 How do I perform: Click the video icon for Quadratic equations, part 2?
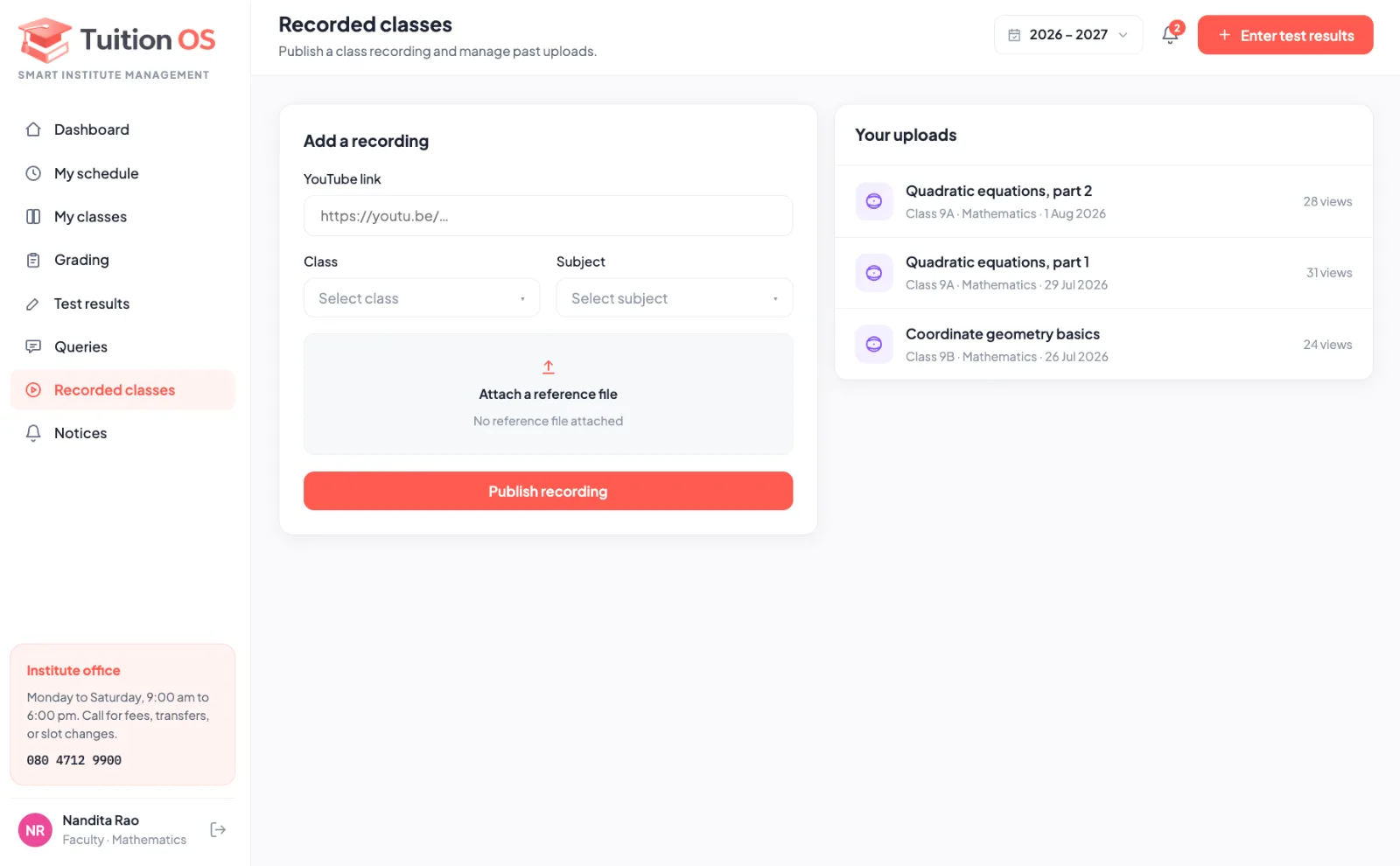(874, 201)
